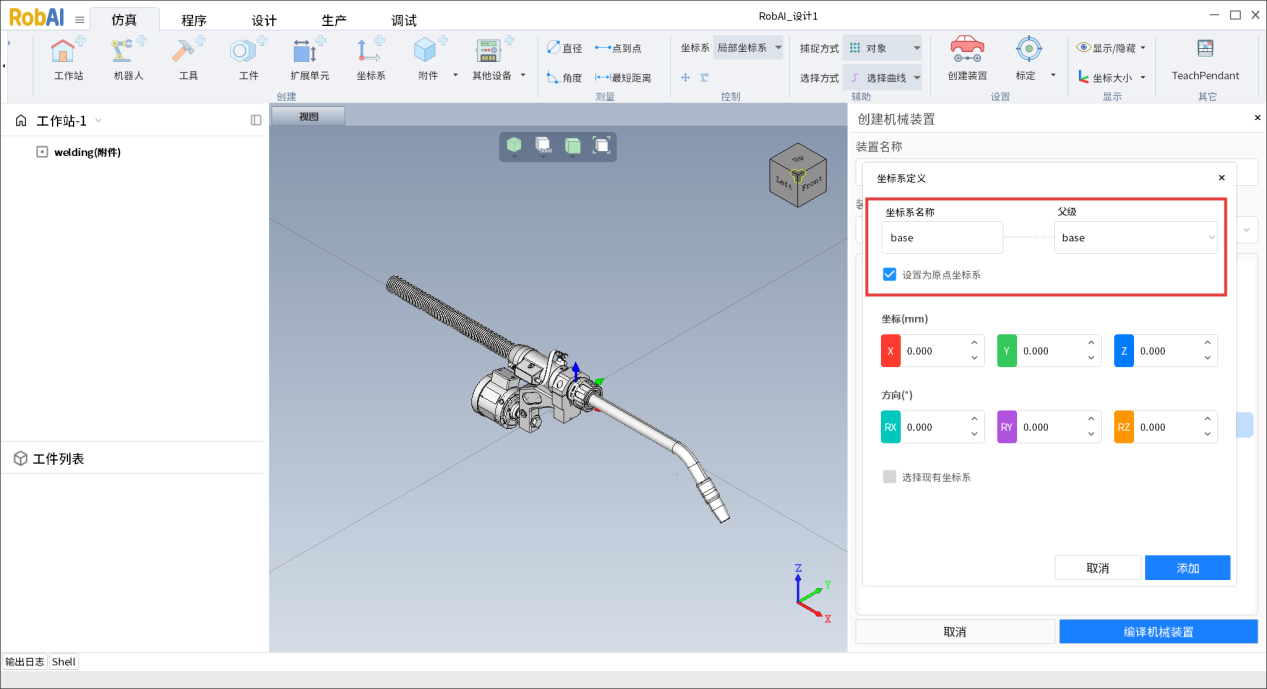Expand the 工作站-1 chevron
The height and width of the screenshot is (689, 1267).
click(98, 121)
